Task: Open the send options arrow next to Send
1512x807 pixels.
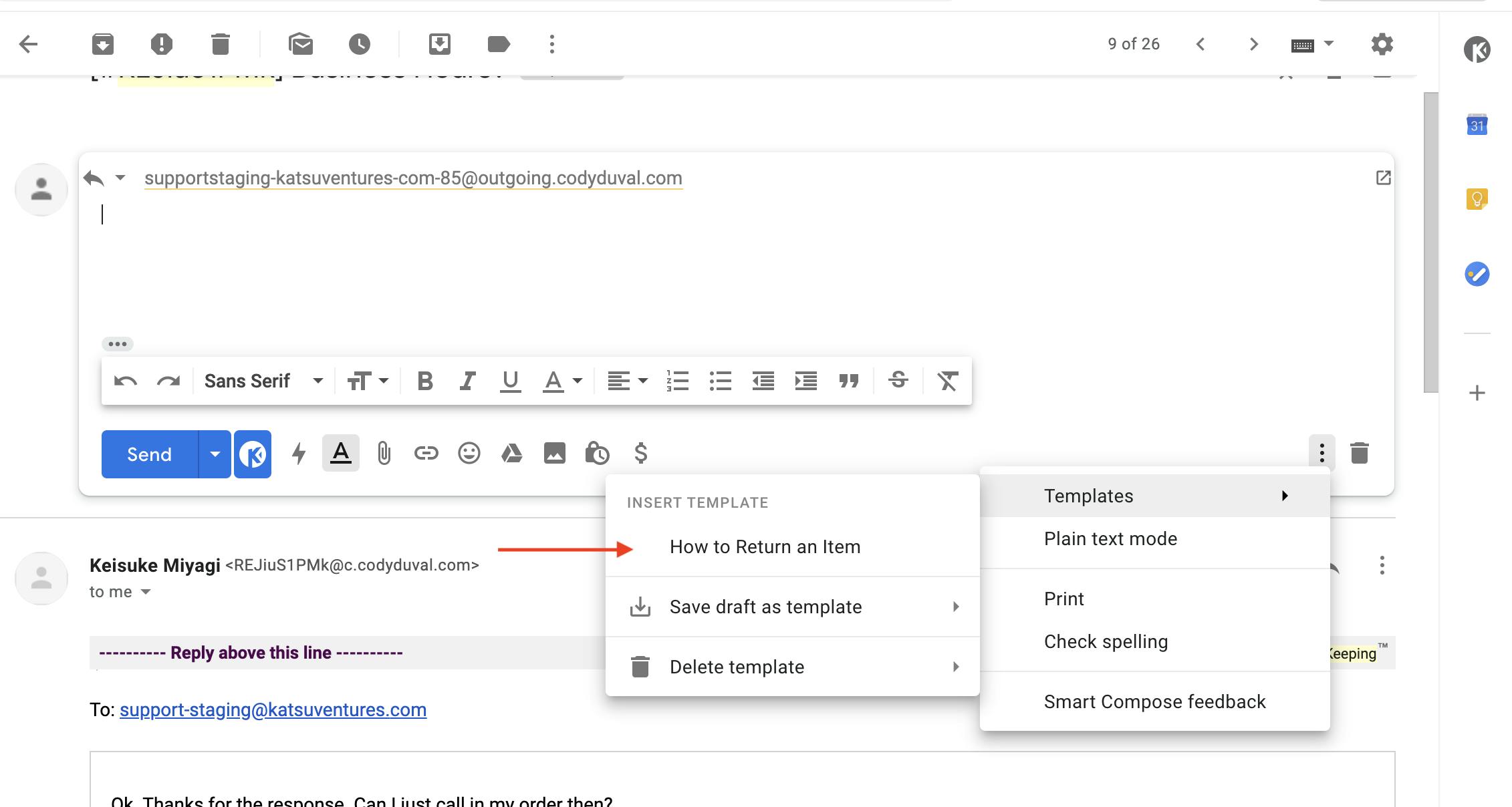Action: [215, 454]
